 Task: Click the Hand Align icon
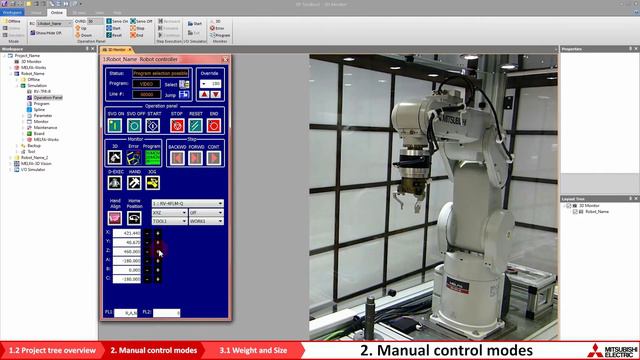point(115,218)
